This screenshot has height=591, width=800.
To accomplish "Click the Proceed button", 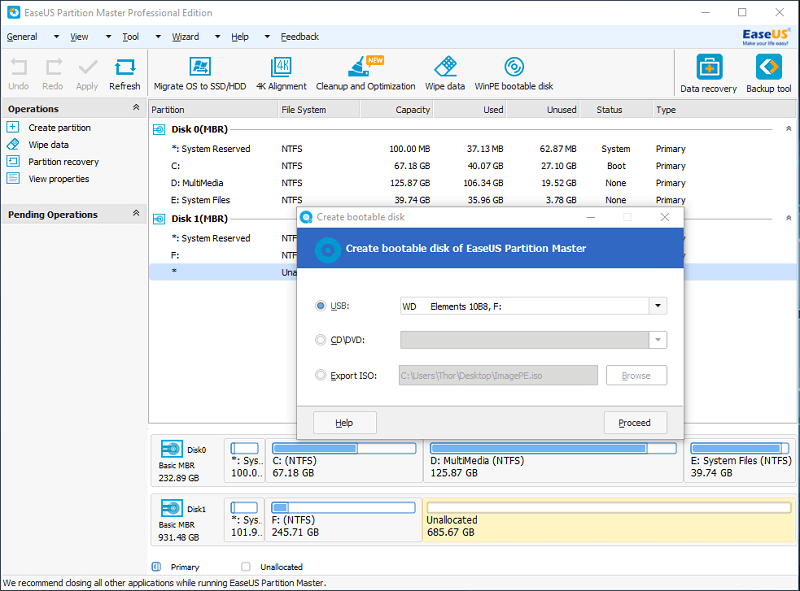I will [x=635, y=423].
